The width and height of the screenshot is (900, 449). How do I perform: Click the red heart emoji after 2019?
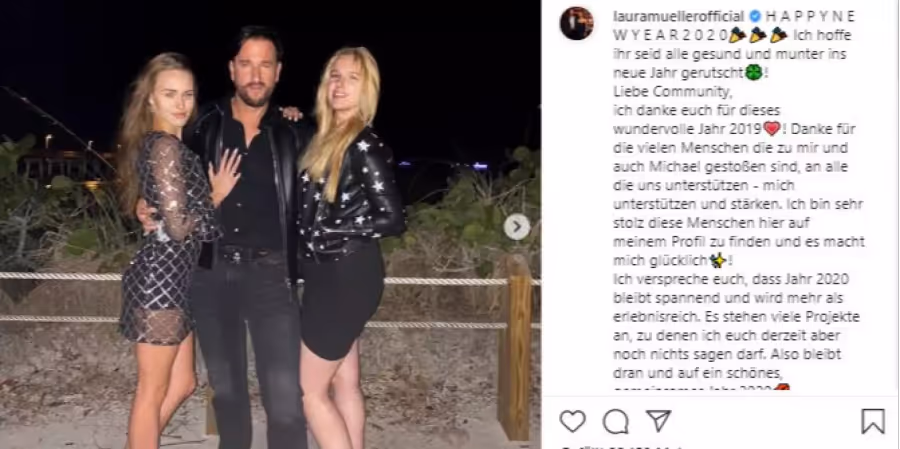pos(771,129)
